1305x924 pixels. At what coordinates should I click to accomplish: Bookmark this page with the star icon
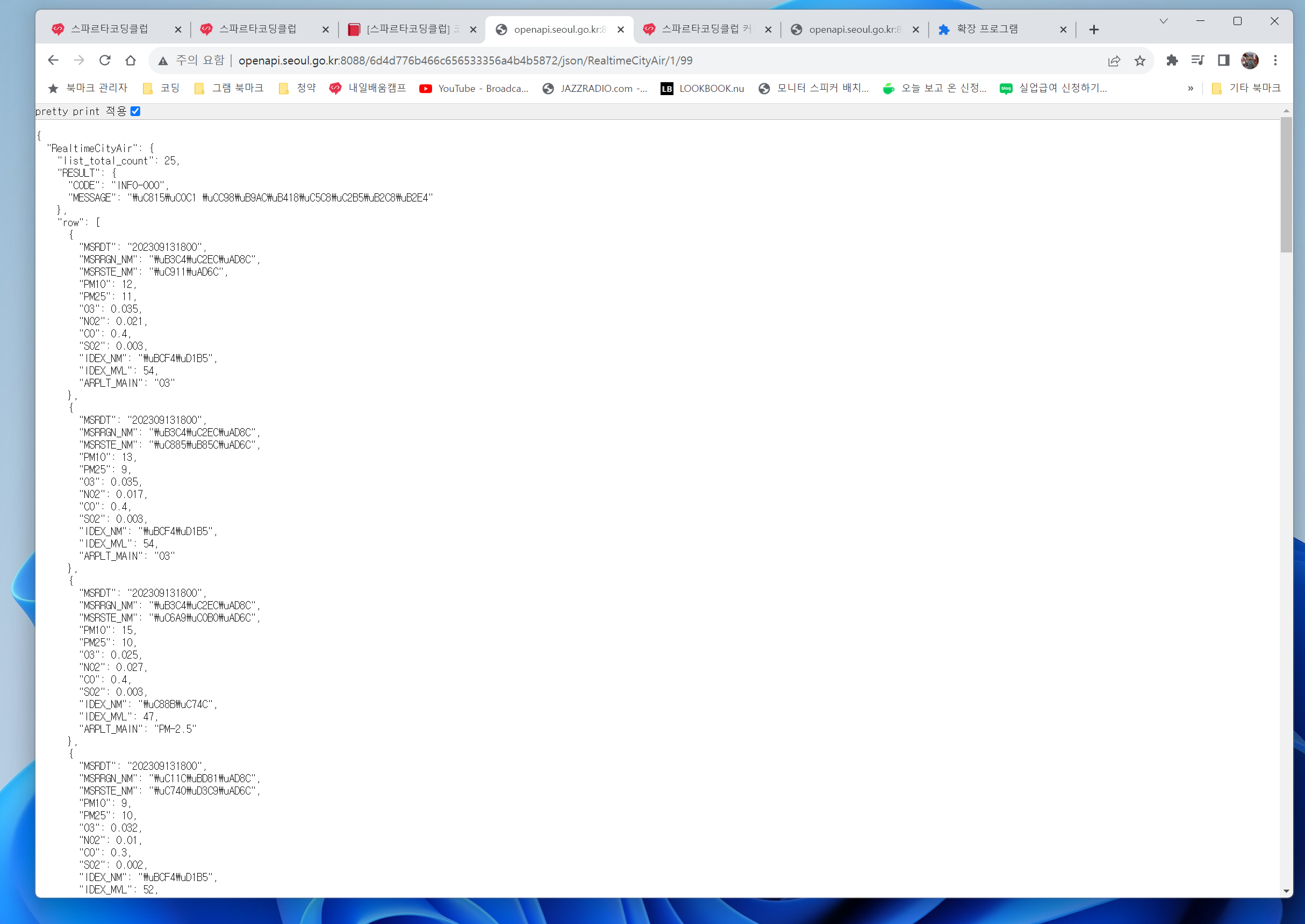click(1139, 61)
